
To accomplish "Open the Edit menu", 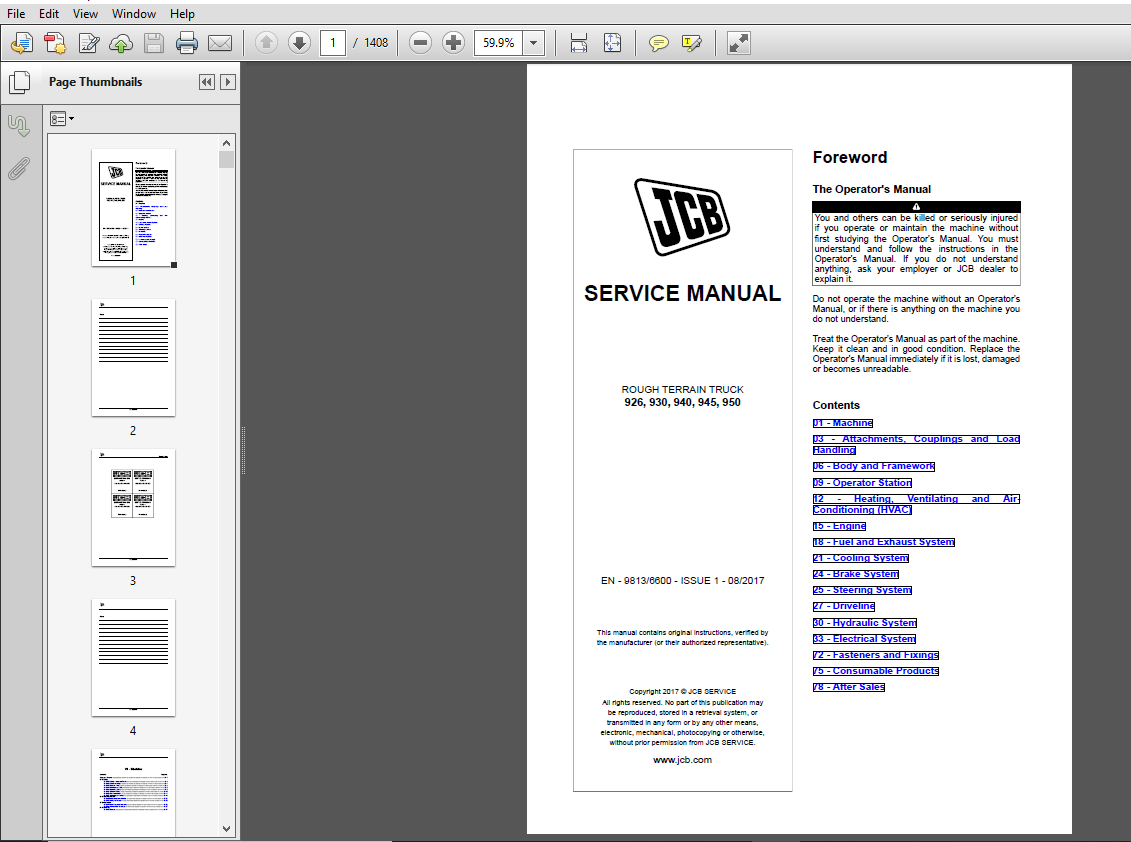I will 49,14.
